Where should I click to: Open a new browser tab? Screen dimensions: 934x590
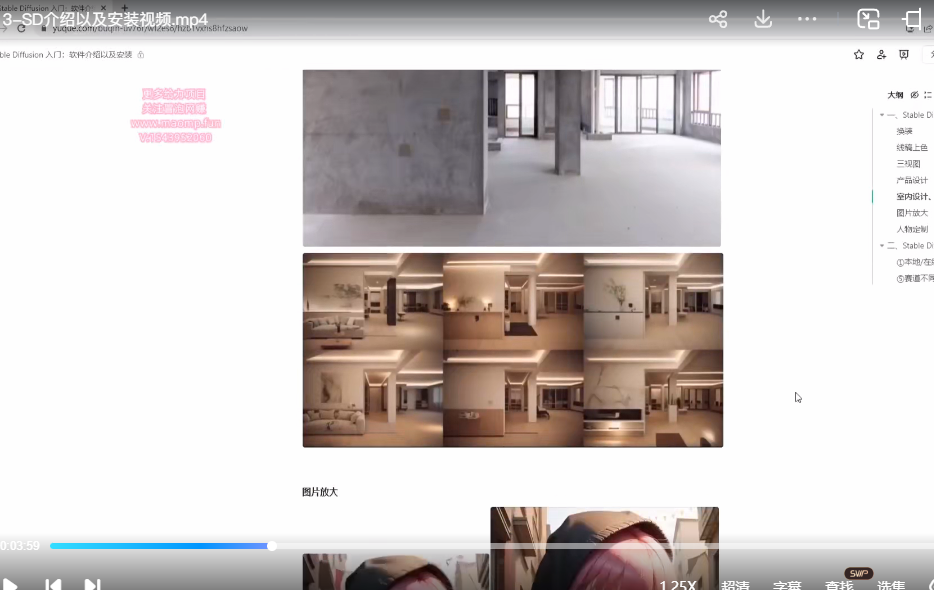(x=124, y=8)
